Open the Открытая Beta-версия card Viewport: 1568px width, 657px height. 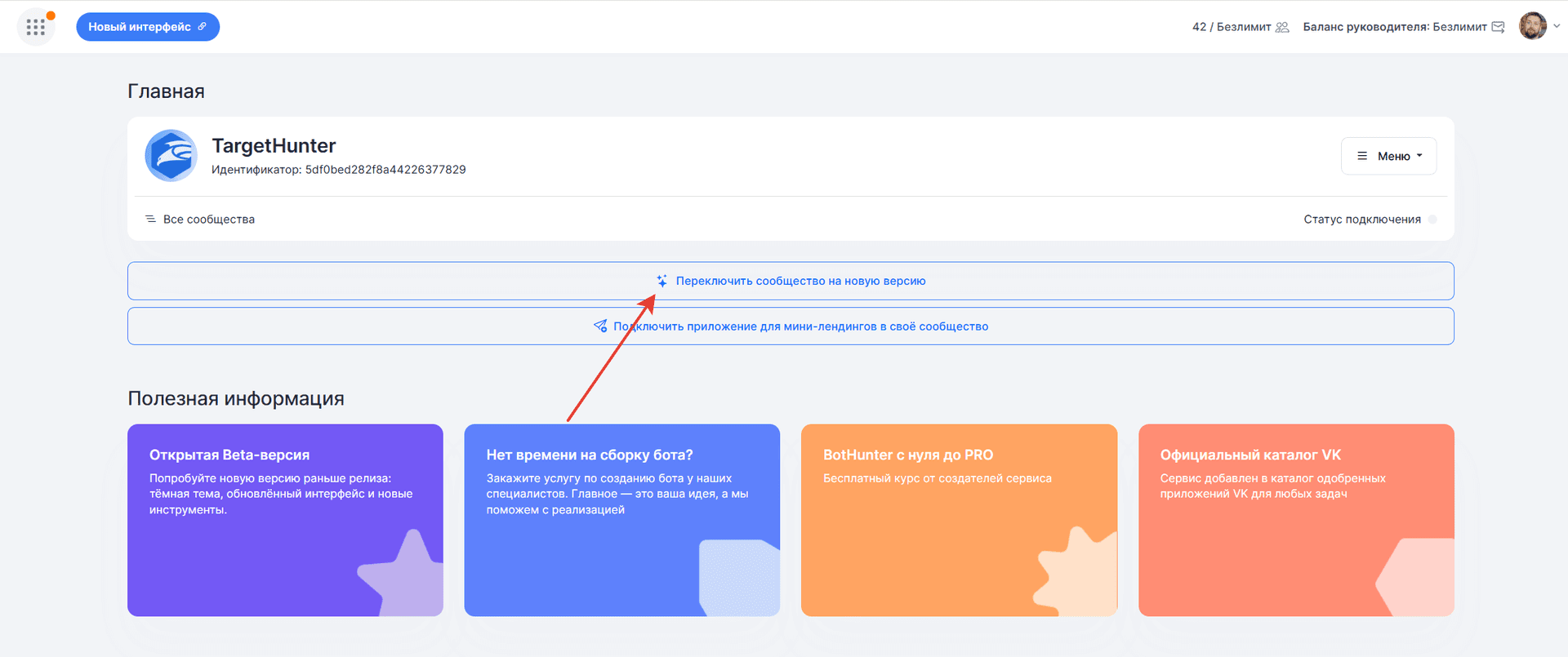[x=285, y=520]
